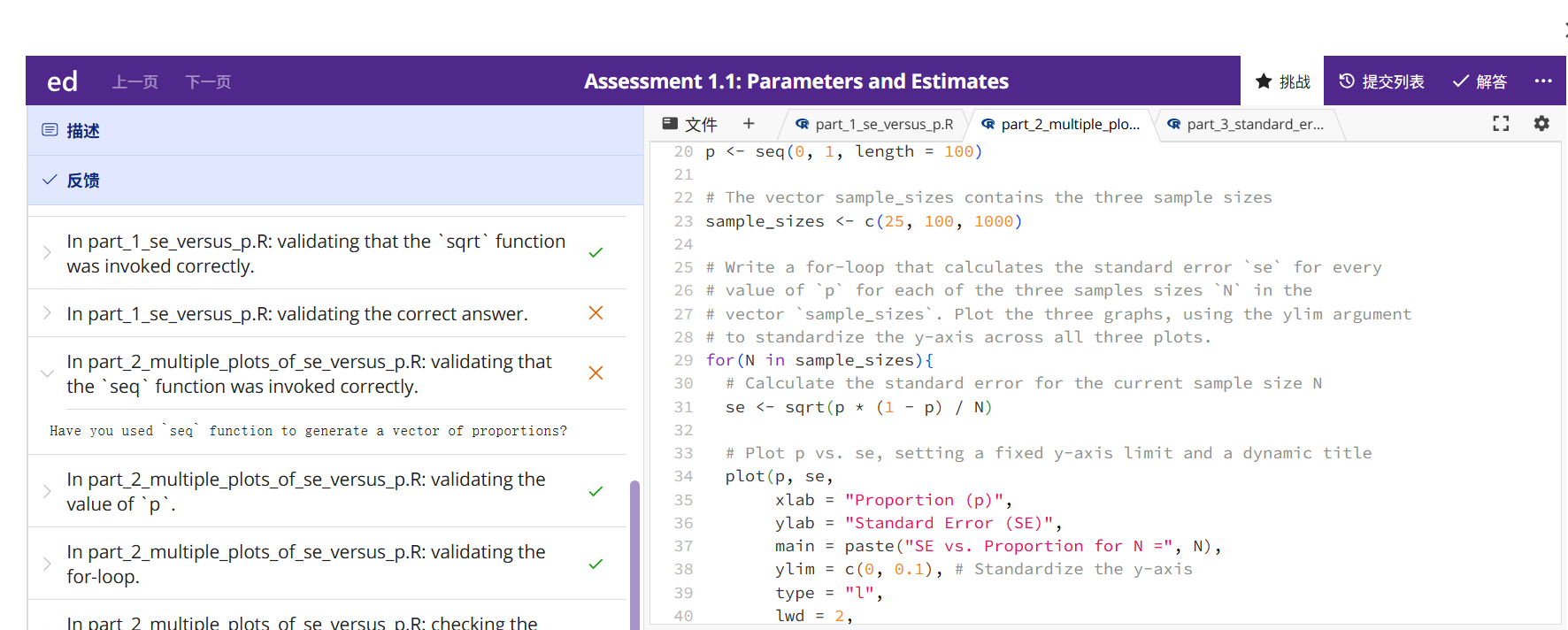Image resolution: width=1568 pixels, height=630 pixels.
Task: Click line 29 for loop statement
Action: click(x=819, y=360)
